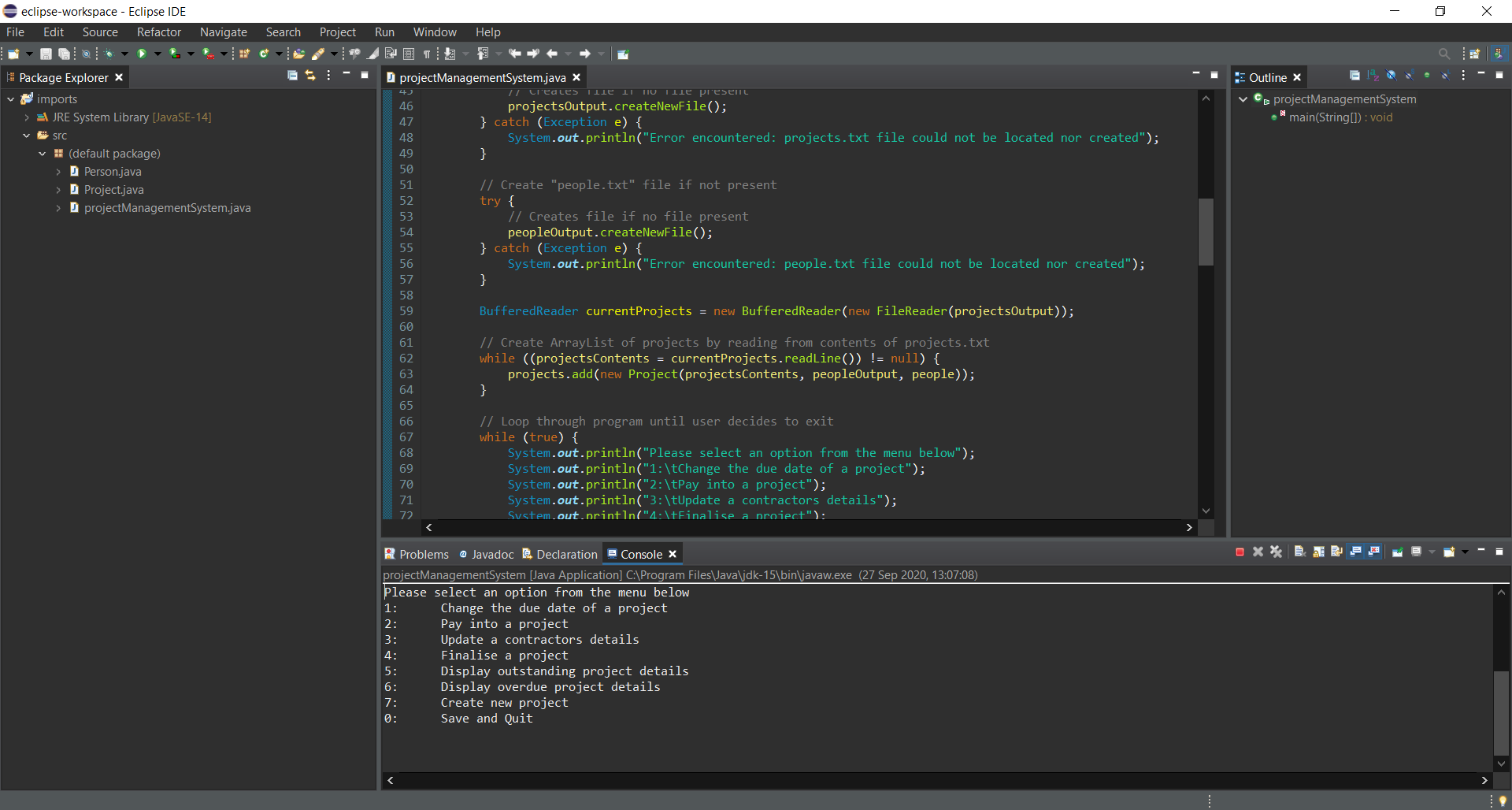The height and width of the screenshot is (810, 1512).
Task: Toggle Scroll Lock in Console
Action: pyautogui.click(x=1318, y=552)
